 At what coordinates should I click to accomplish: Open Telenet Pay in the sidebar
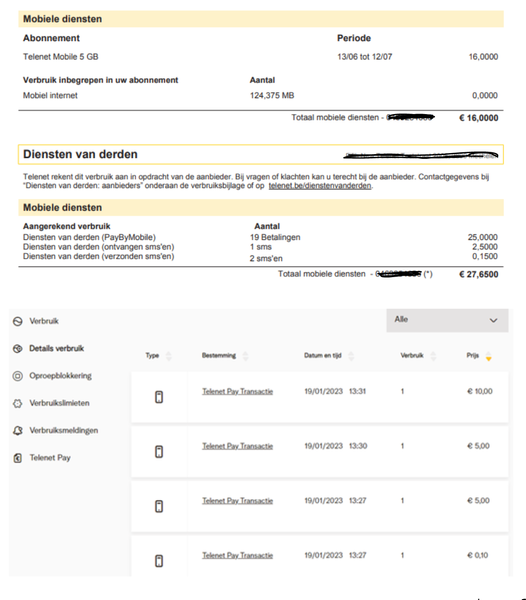[50, 458]
